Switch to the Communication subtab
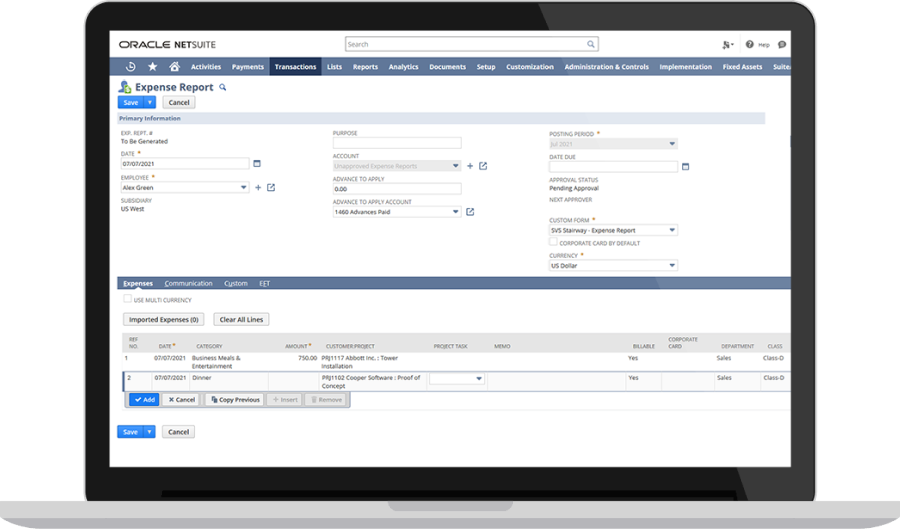The image size is (900, 529). pyautogui.click(x=188, y=283)
